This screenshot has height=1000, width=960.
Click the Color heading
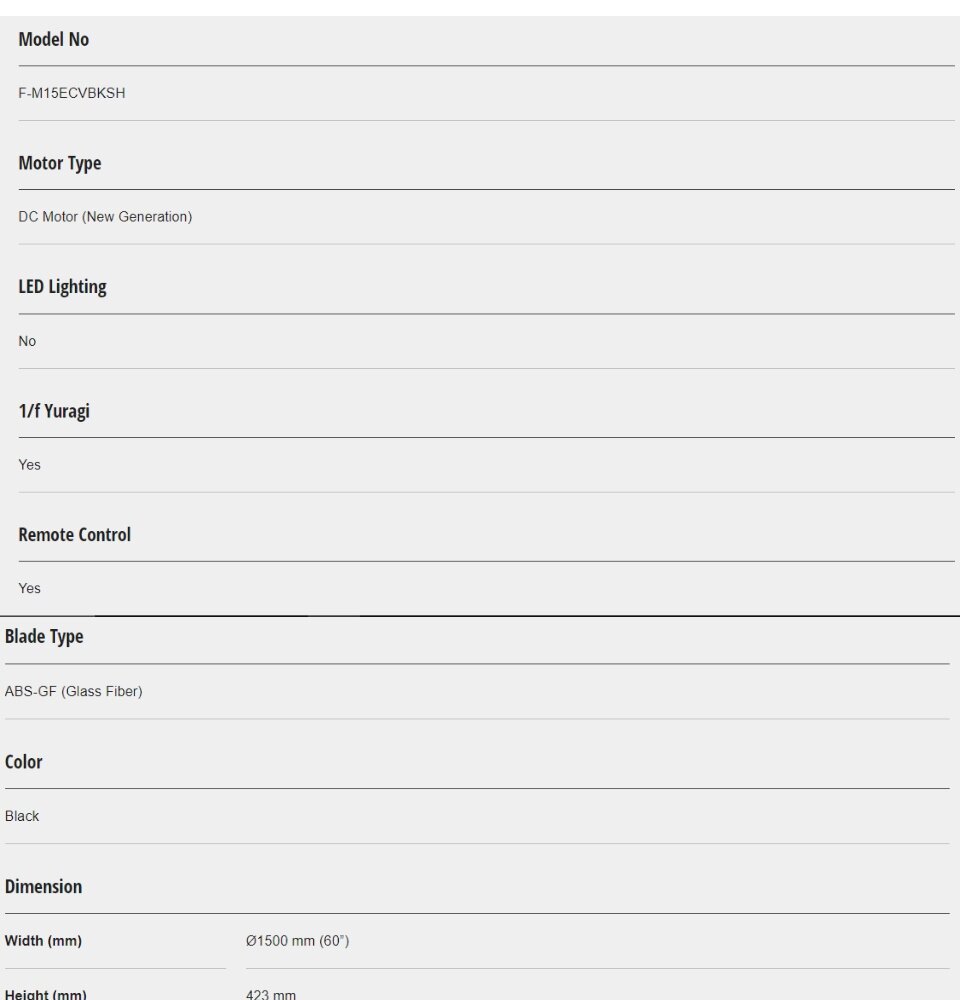(24, 762)
